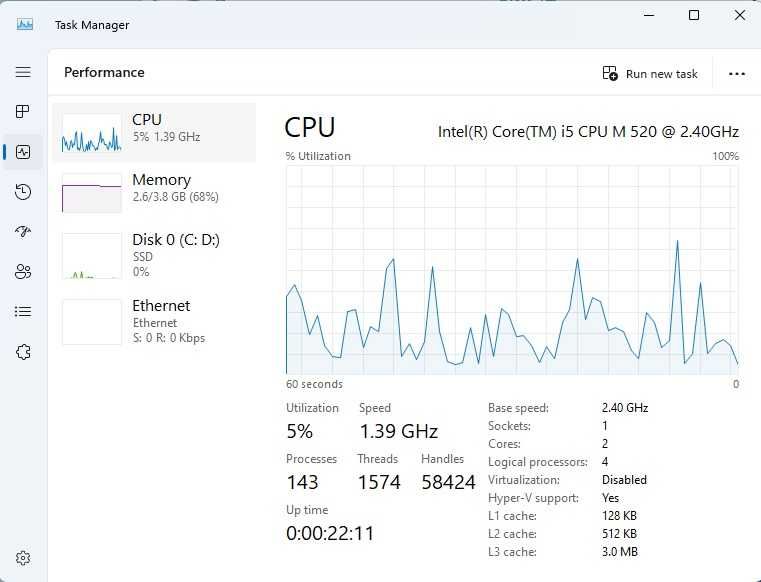The width and height of the screenshot is (761, 582).
Task: Show the Details page icon
Action: (23, 312)
